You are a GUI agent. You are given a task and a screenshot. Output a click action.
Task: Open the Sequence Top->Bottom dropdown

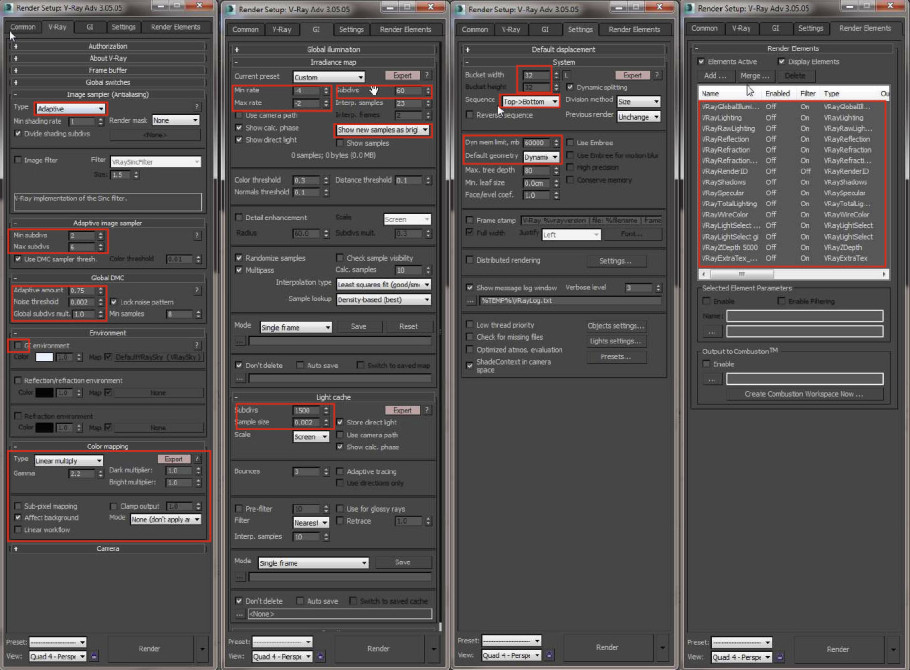point(530,102)
